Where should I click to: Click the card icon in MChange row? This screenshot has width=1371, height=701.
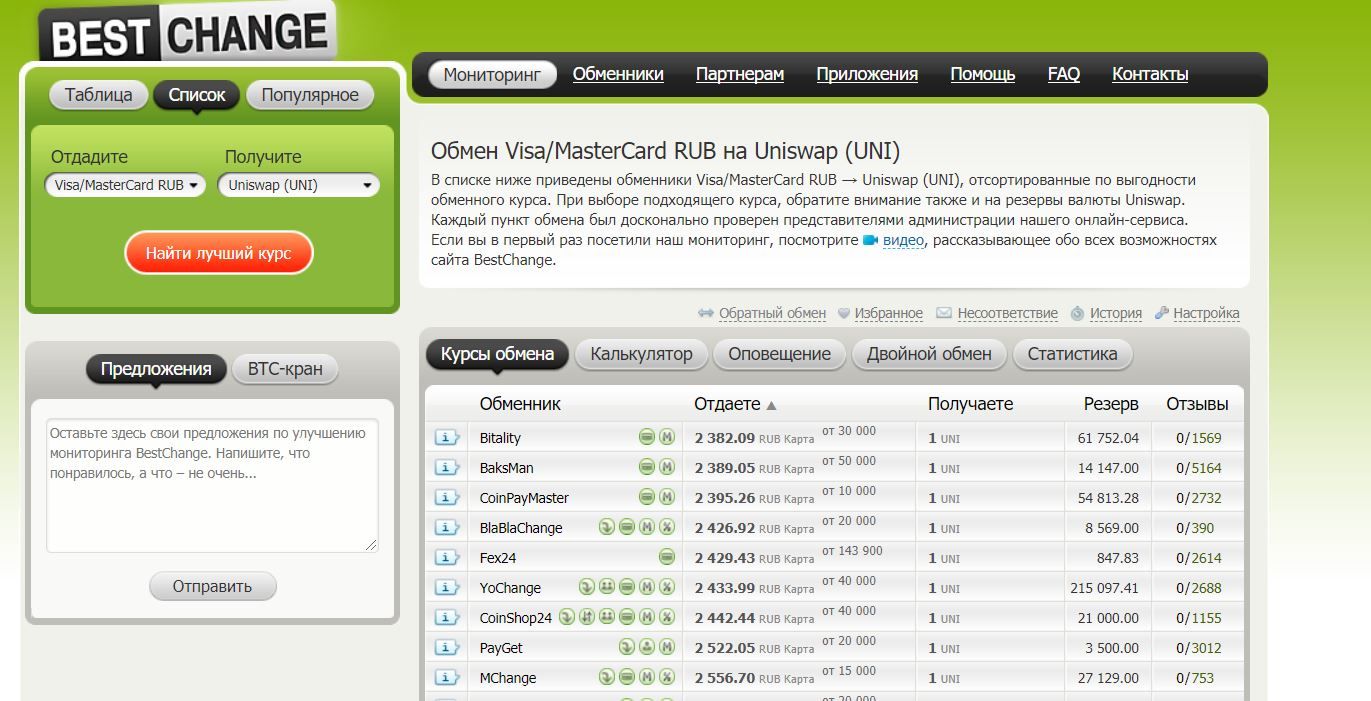pyautogui.click(x=627, y=677)
